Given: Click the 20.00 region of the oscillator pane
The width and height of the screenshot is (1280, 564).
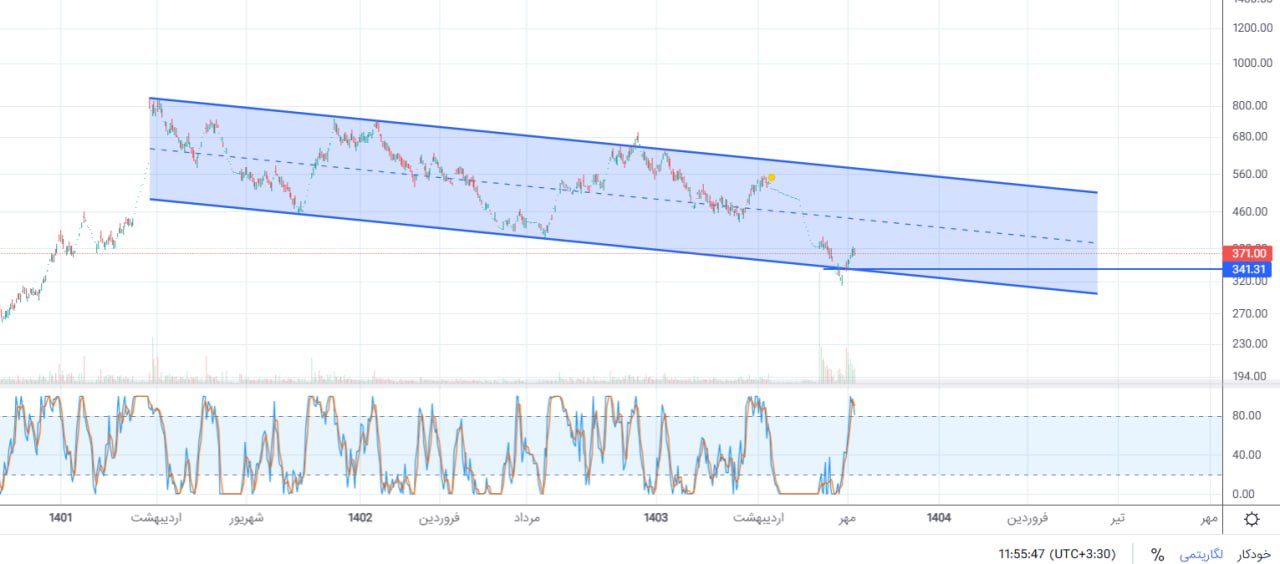Looking at the screenshot, I should [600, 475].
